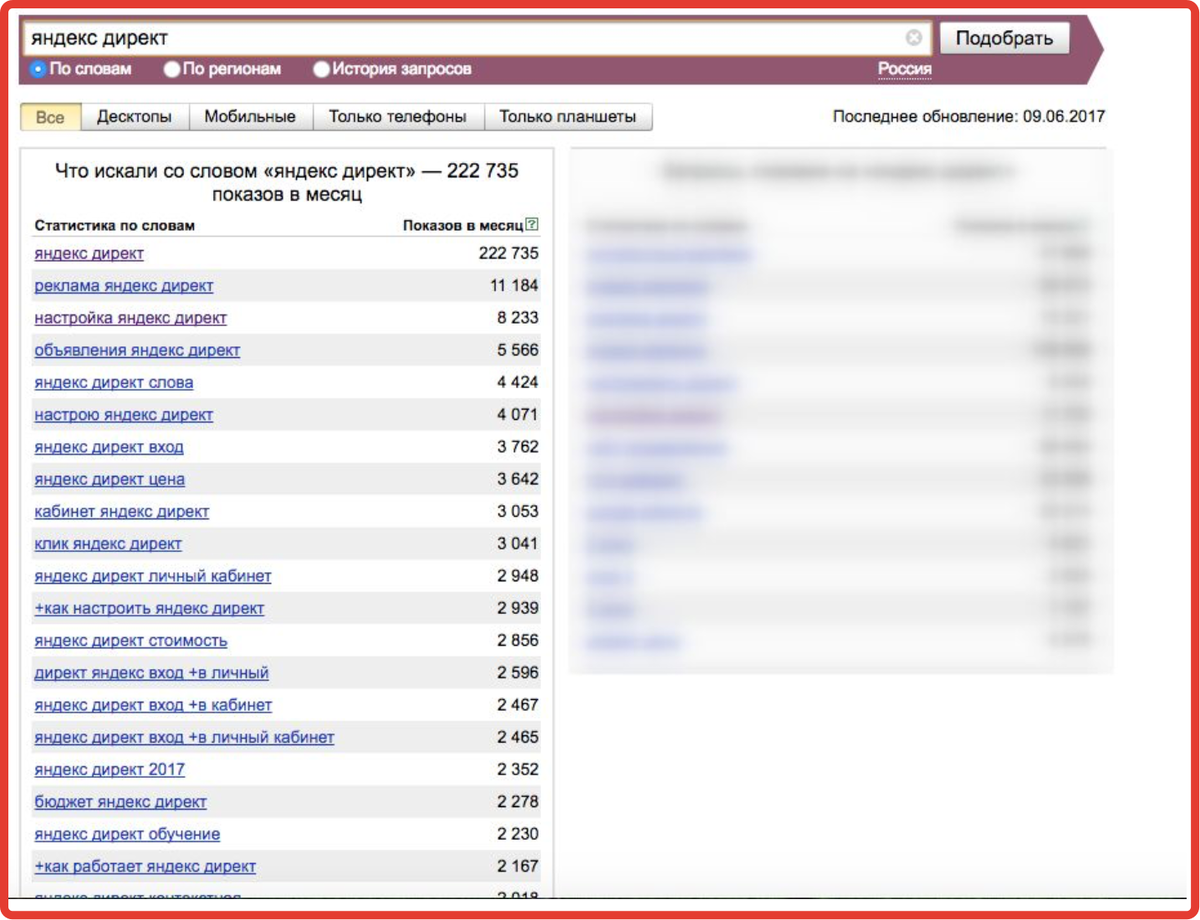Screen dimensions: 1200x920
Task: Switch to the Десктопы tab
Action: click(x=134, y=117)
